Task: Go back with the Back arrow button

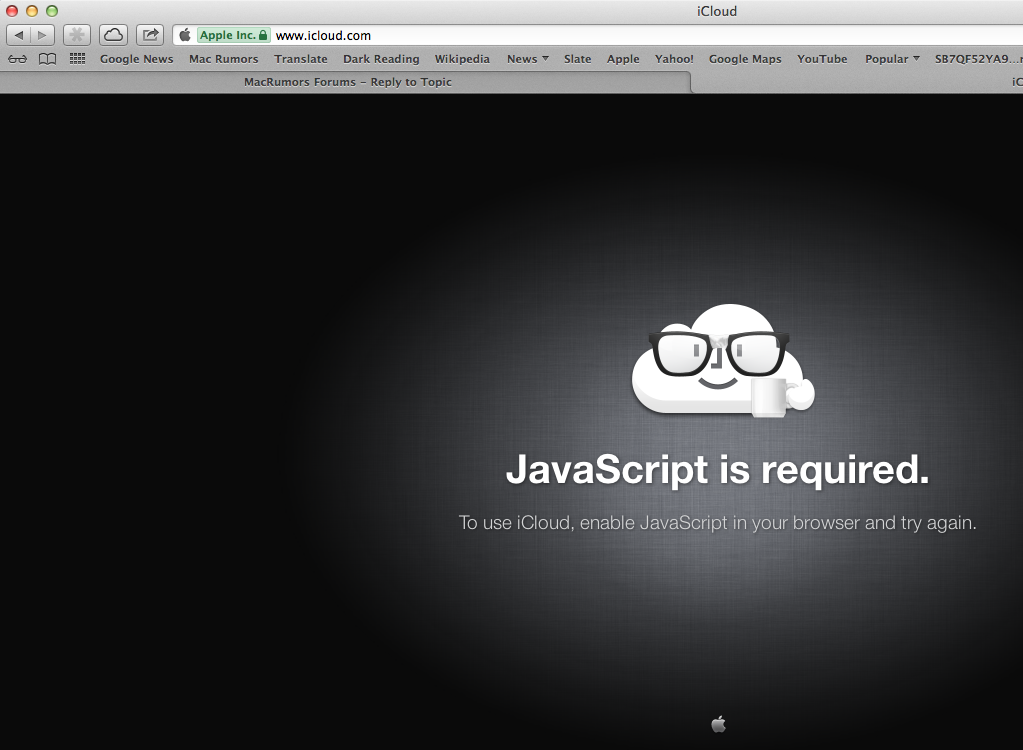Action: [18, 35]
